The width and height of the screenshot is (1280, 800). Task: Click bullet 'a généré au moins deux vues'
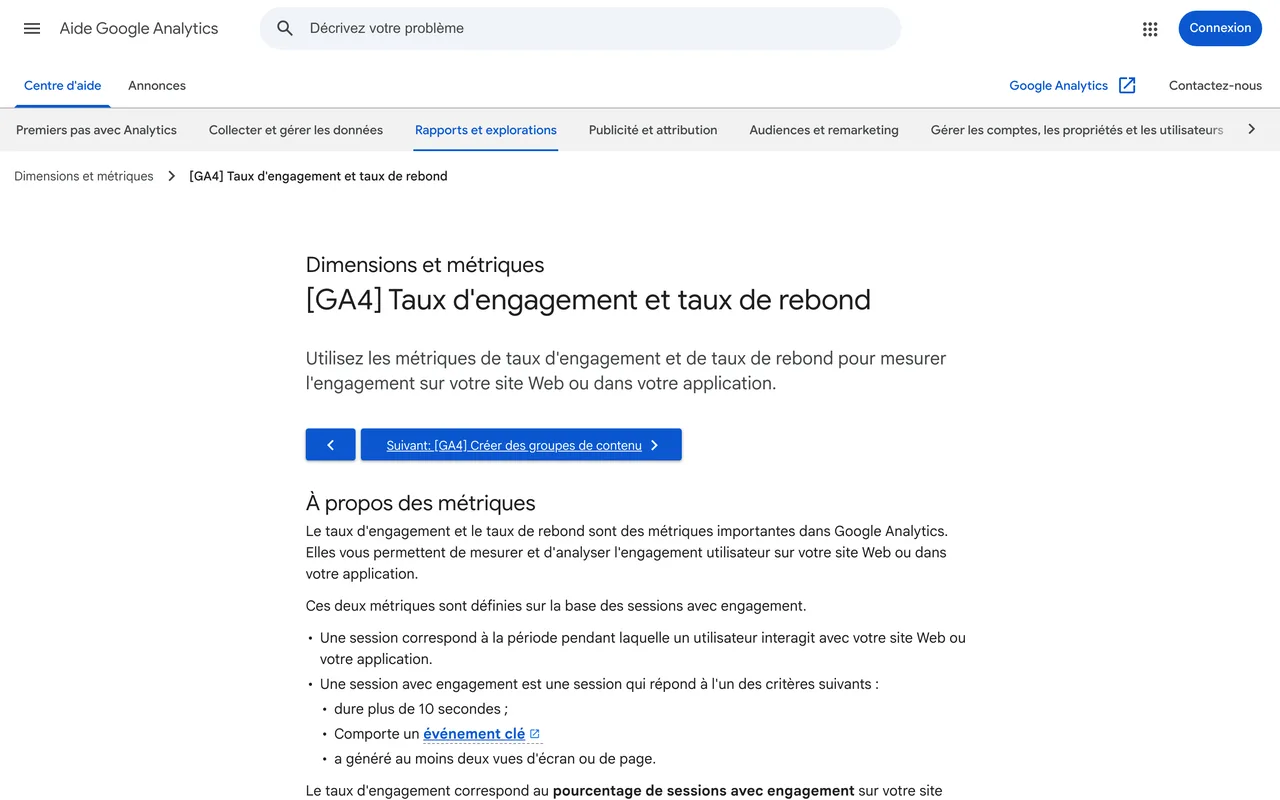click(x=495, y=759)
